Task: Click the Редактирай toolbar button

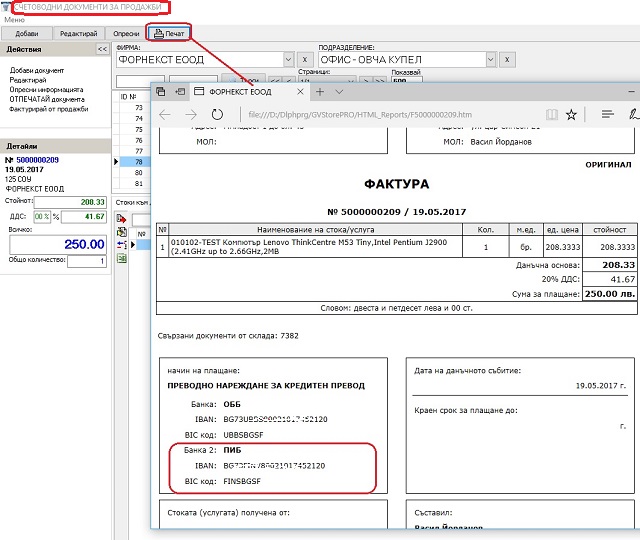Action: [x=78, y=33]
